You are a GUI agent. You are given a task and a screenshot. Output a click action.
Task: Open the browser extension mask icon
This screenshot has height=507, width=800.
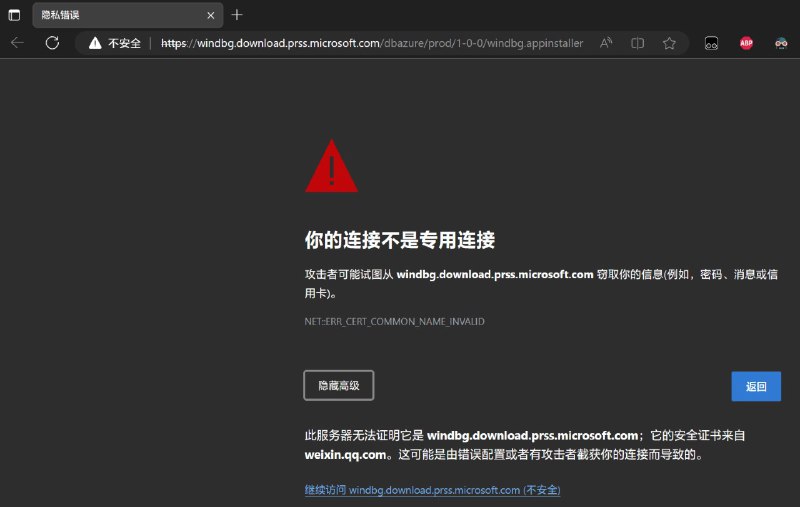point(711,43)
